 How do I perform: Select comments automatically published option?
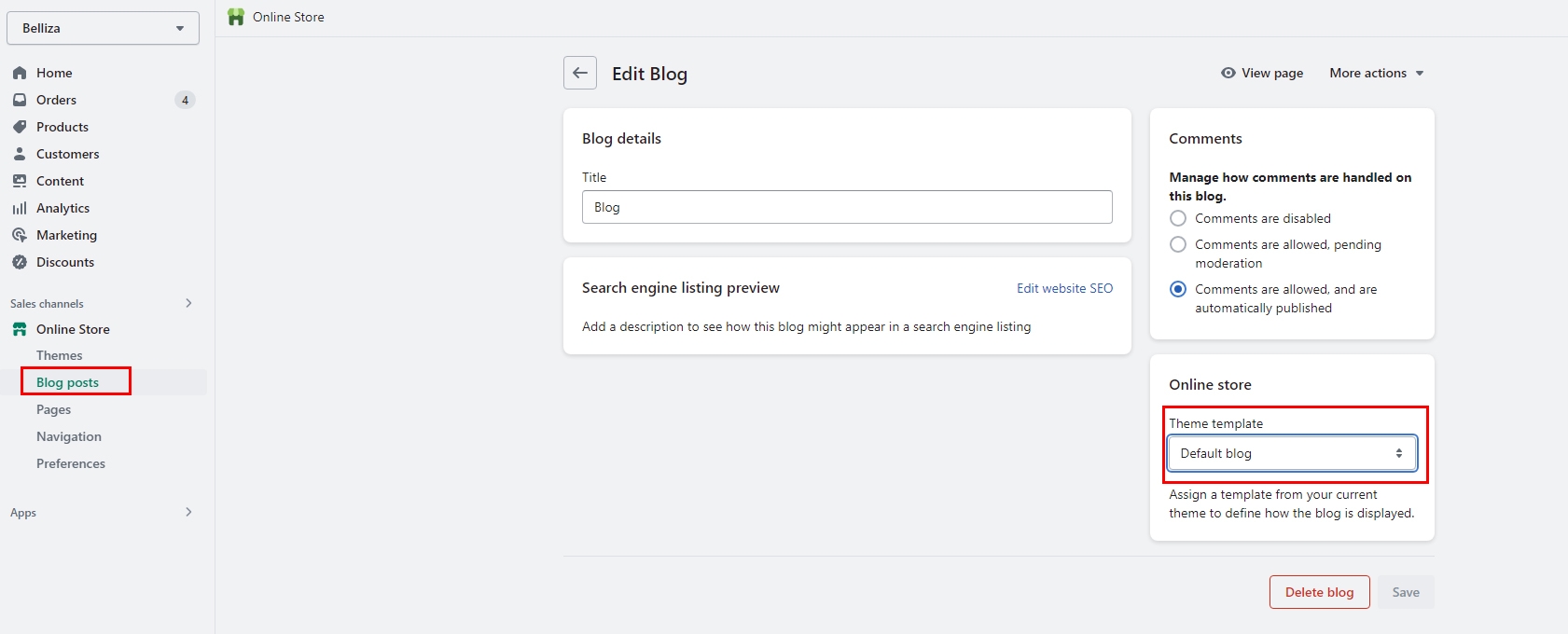(x=1178, y=289)
